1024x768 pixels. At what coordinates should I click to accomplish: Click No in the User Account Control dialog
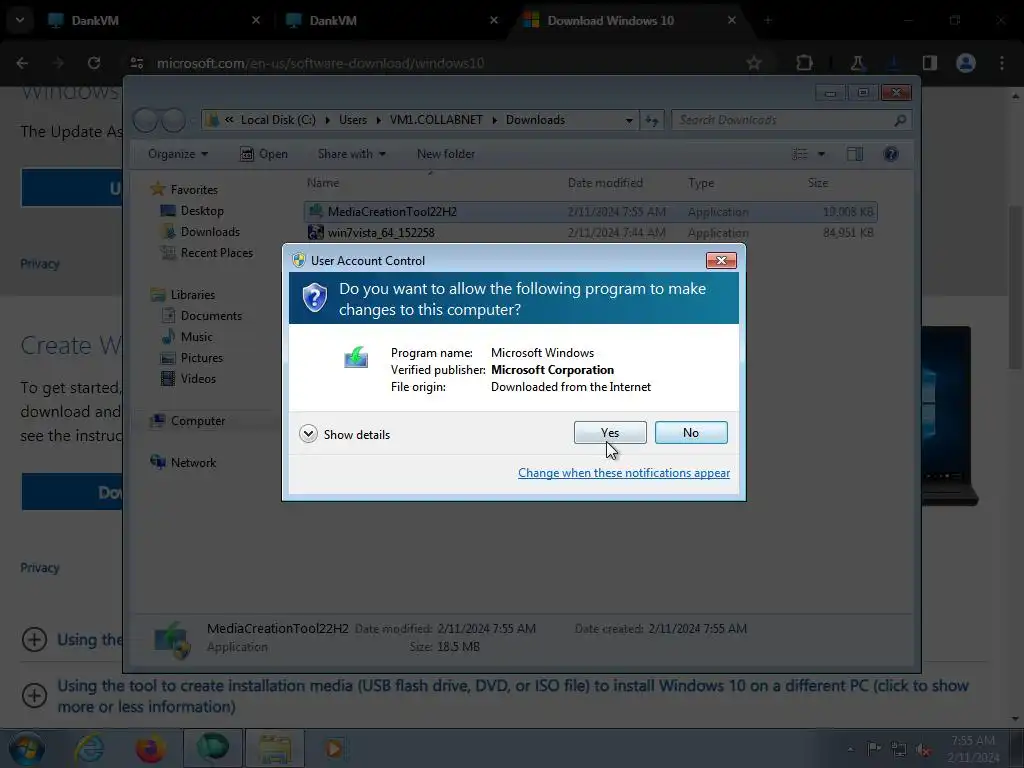point(691,432)
